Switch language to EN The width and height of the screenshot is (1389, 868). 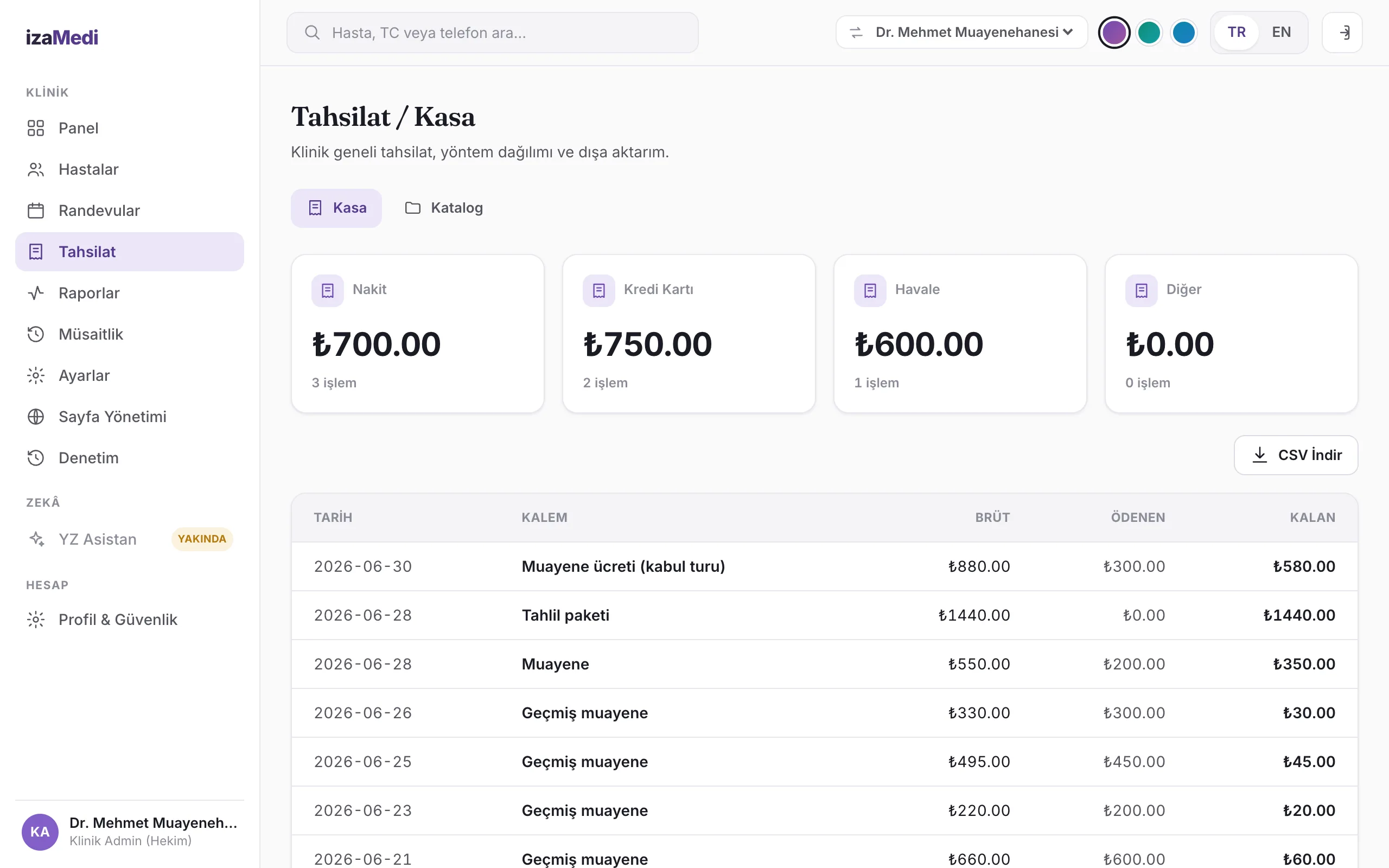[1281, 32]
